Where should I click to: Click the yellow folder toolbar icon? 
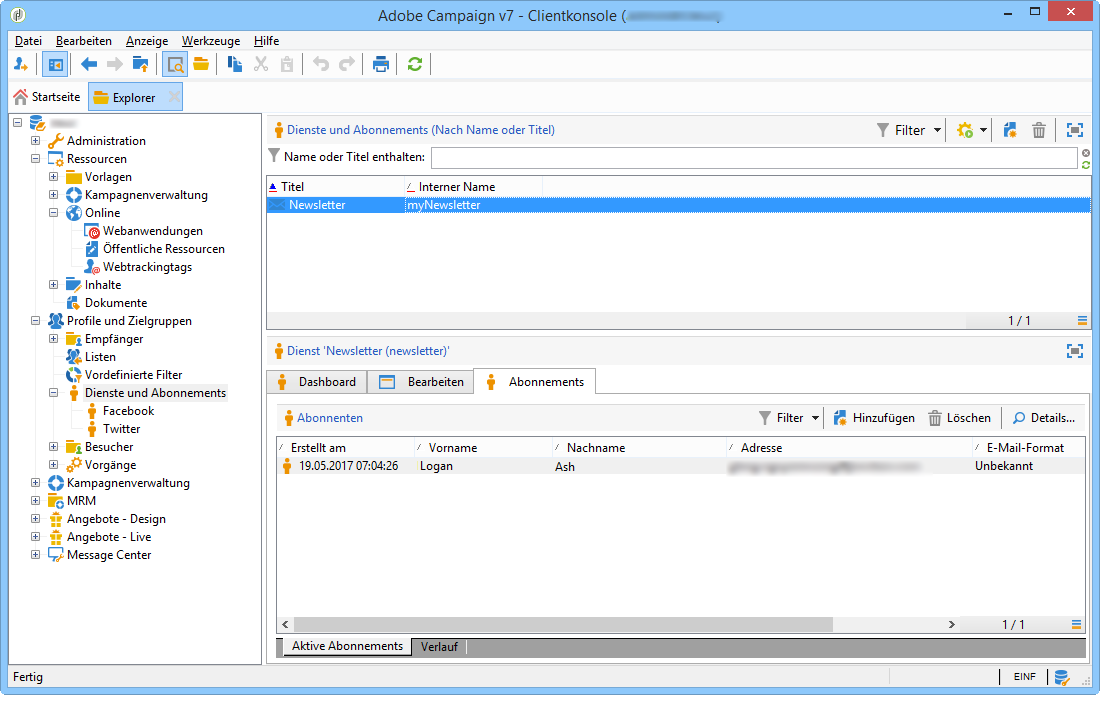(x=201, y=65)
